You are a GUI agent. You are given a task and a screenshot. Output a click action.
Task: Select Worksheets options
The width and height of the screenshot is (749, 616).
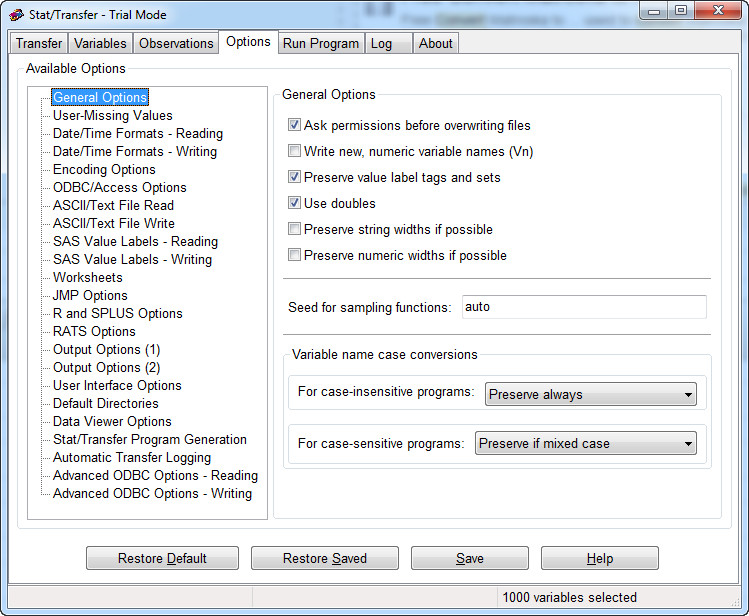[88, 277]
